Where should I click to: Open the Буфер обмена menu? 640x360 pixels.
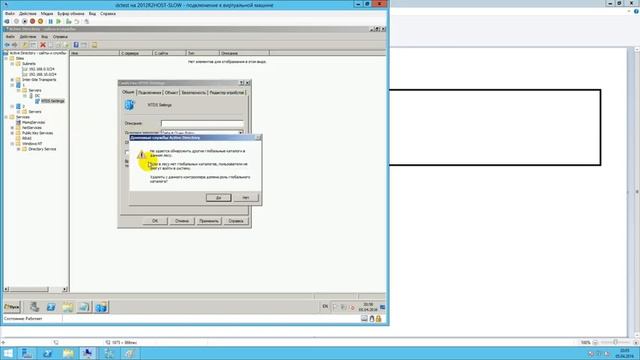[71, 13]
